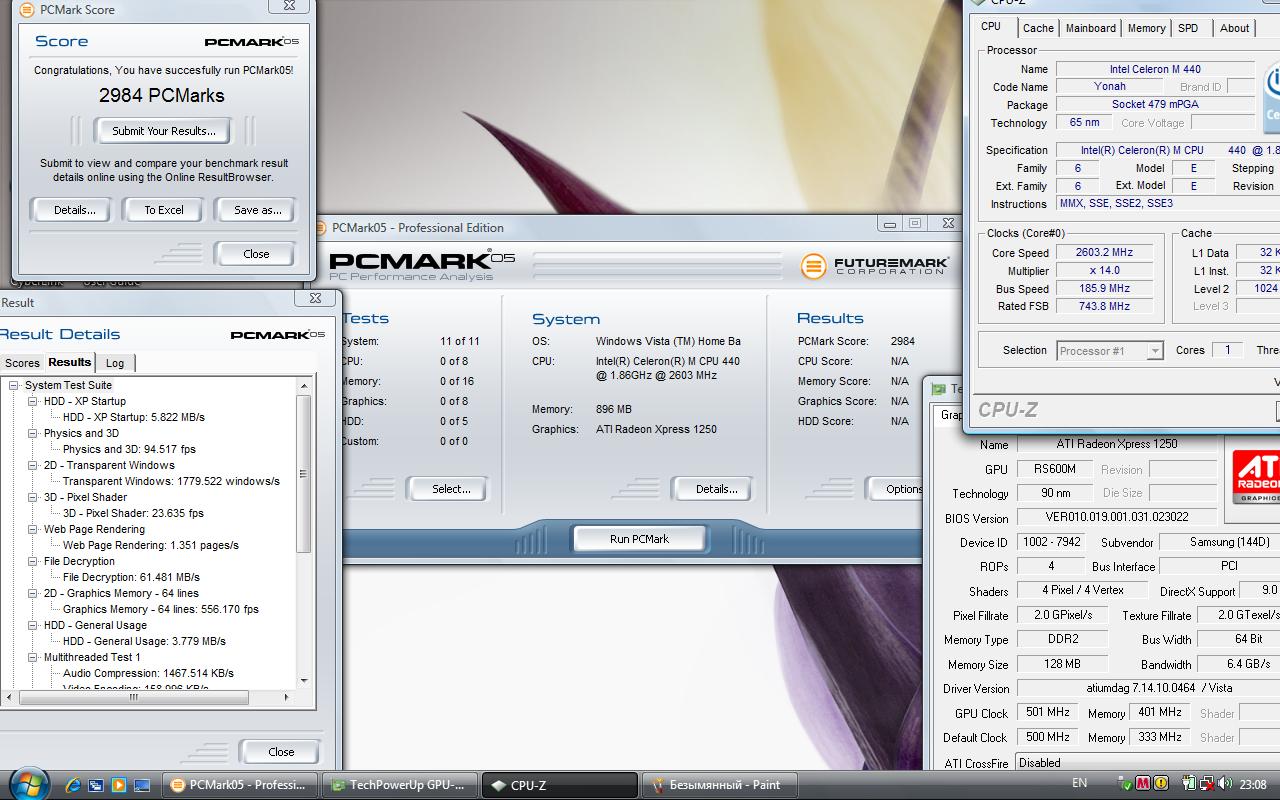
Task: Click vertical scrollbar in Result Details tree
Action: (x=304, y=473)
